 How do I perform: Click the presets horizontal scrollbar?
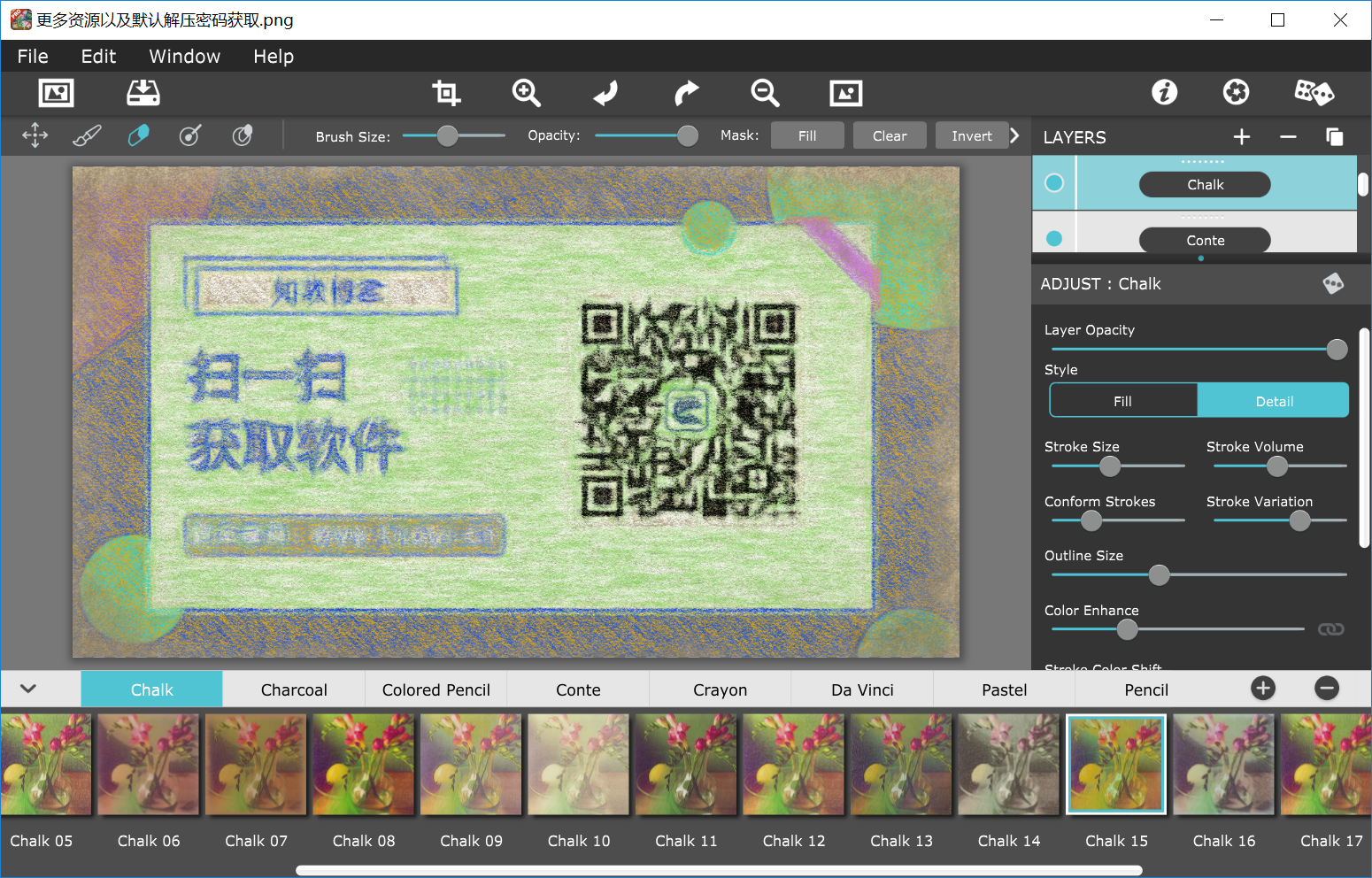(x=719, y=871)
